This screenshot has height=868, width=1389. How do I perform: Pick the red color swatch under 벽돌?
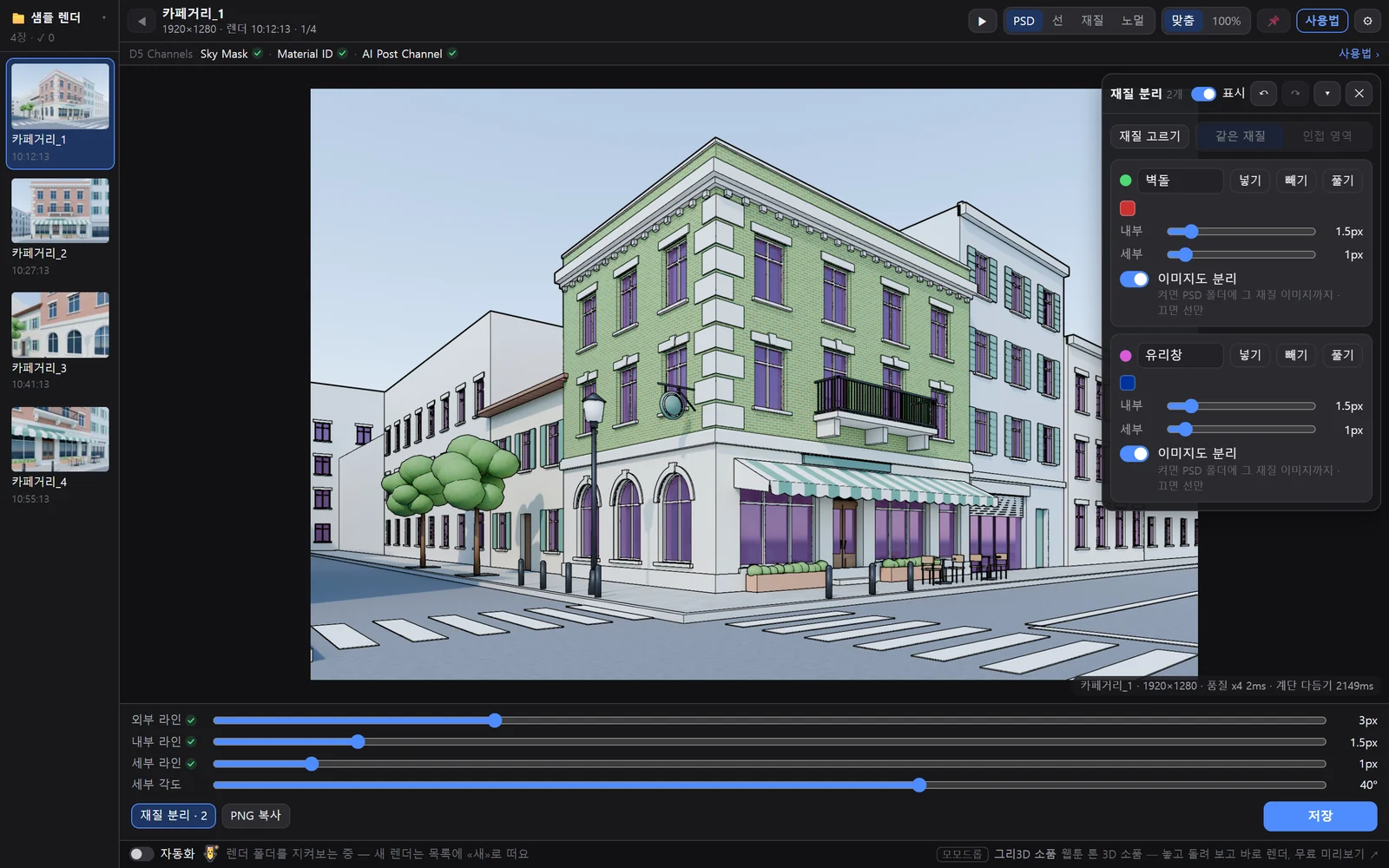click(x=1128, y=208)
